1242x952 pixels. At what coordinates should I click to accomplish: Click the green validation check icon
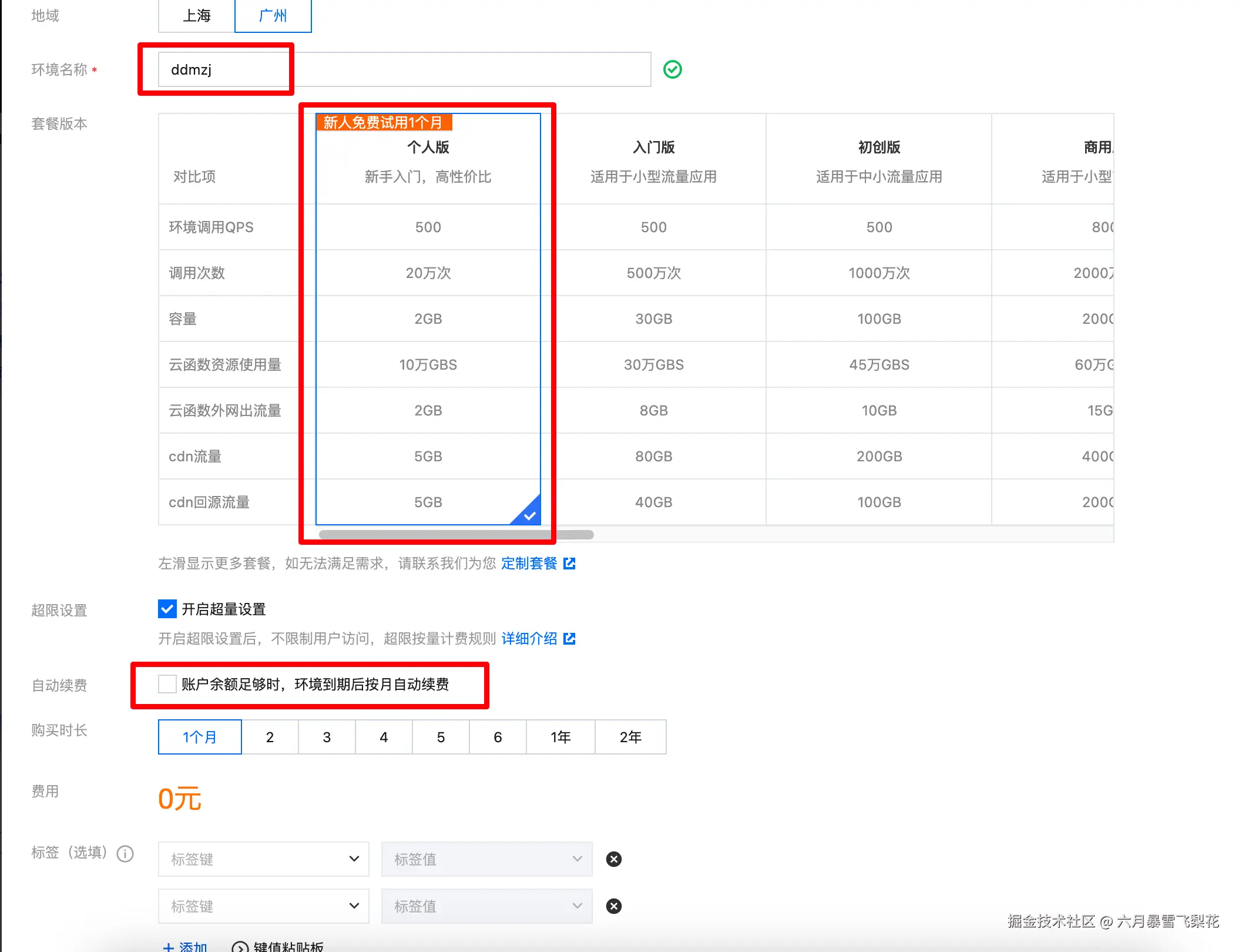point(672,69)
